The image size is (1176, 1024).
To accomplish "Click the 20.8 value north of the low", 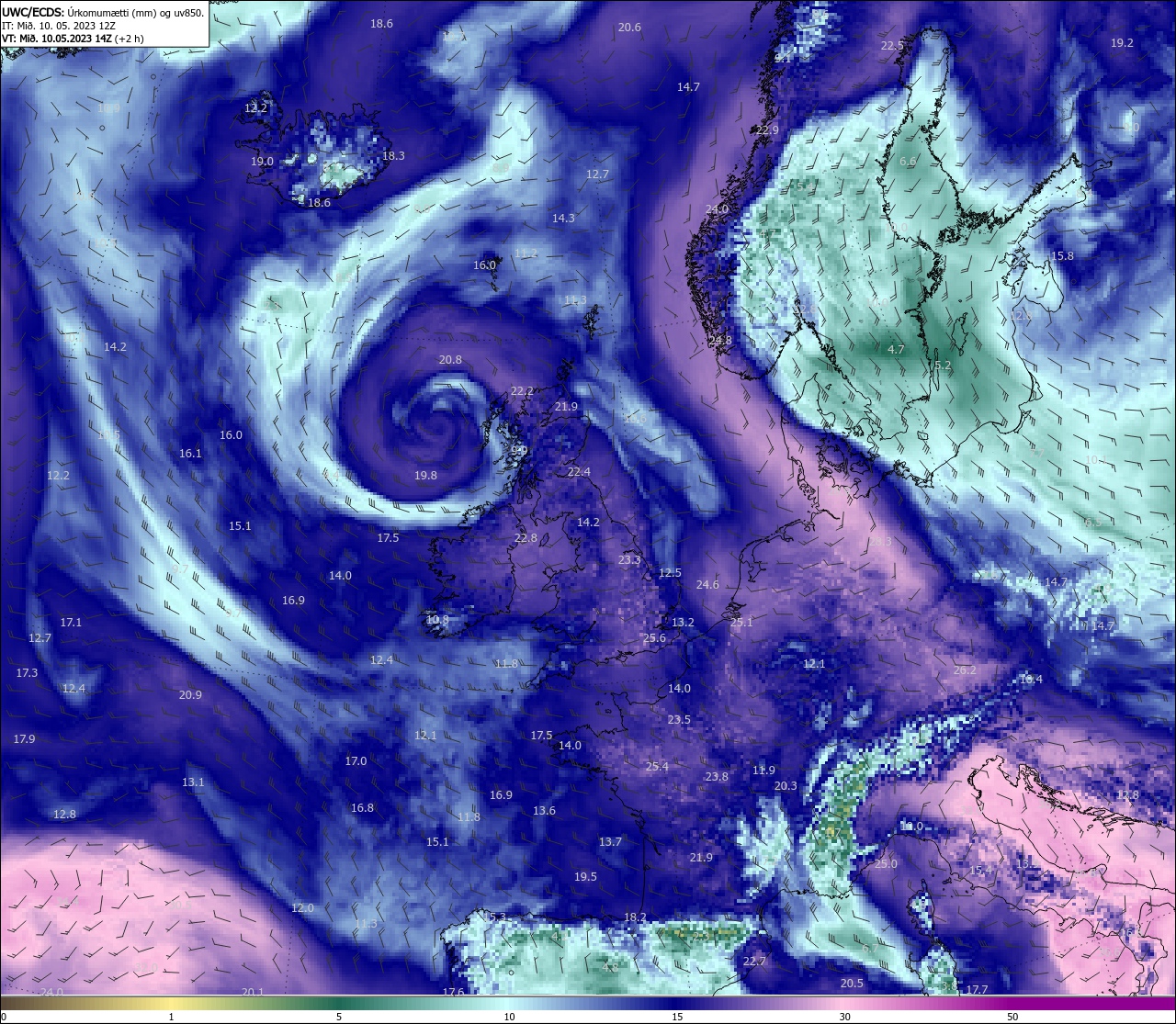I will pos(450,360).
